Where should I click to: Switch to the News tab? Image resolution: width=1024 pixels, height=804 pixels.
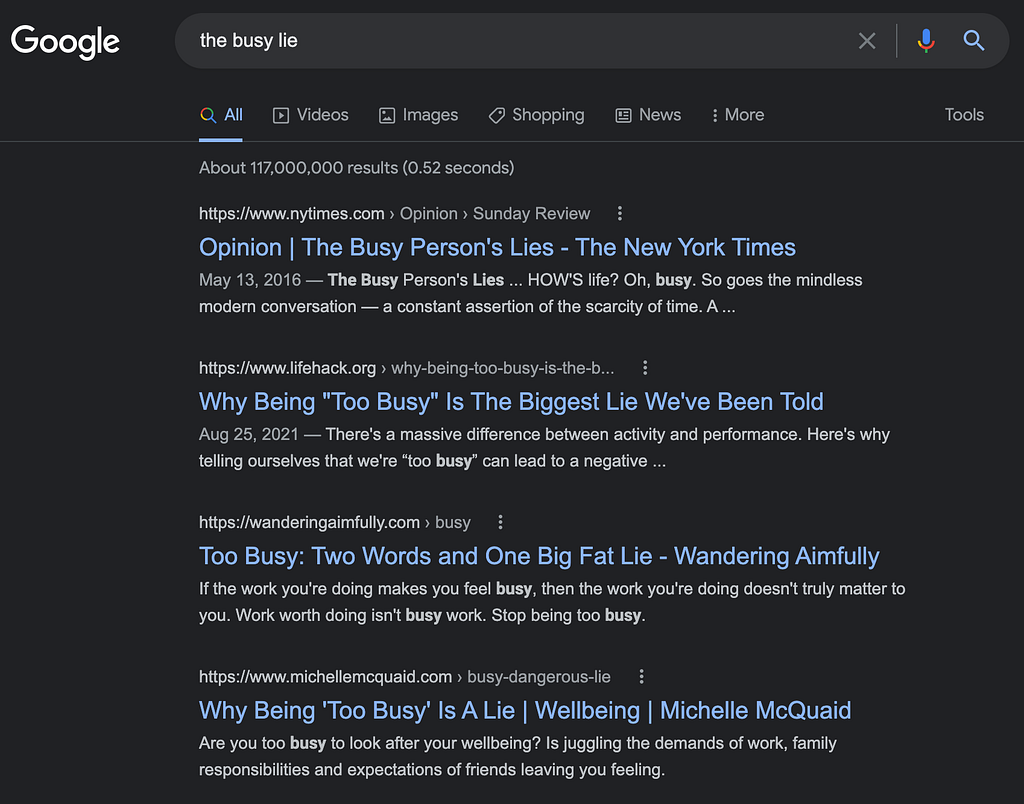648,115
